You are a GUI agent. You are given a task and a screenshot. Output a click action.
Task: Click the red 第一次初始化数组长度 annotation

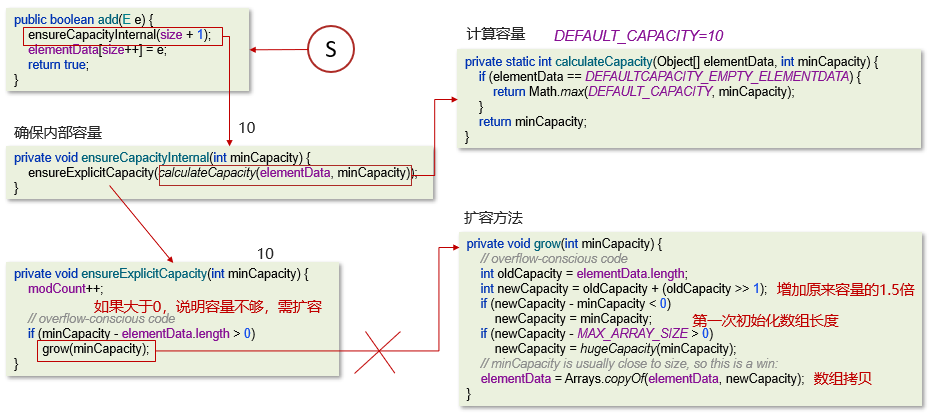(x=764, y=320)
